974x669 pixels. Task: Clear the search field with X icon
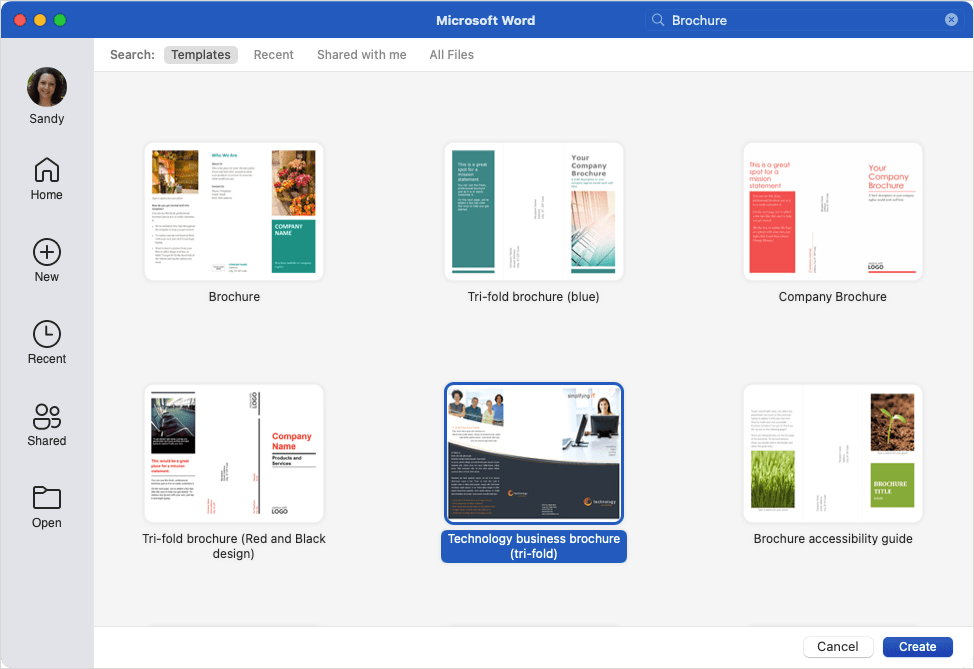point(951,20)
